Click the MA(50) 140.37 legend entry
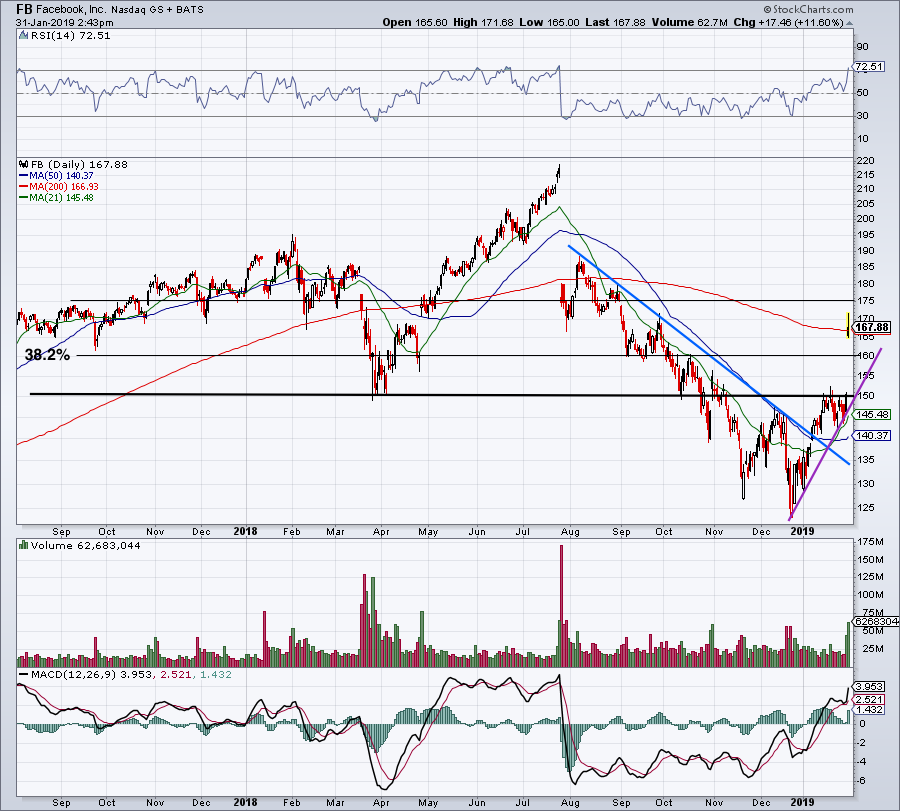The width and height of the screenshot is (900, 811). (56, 176)
